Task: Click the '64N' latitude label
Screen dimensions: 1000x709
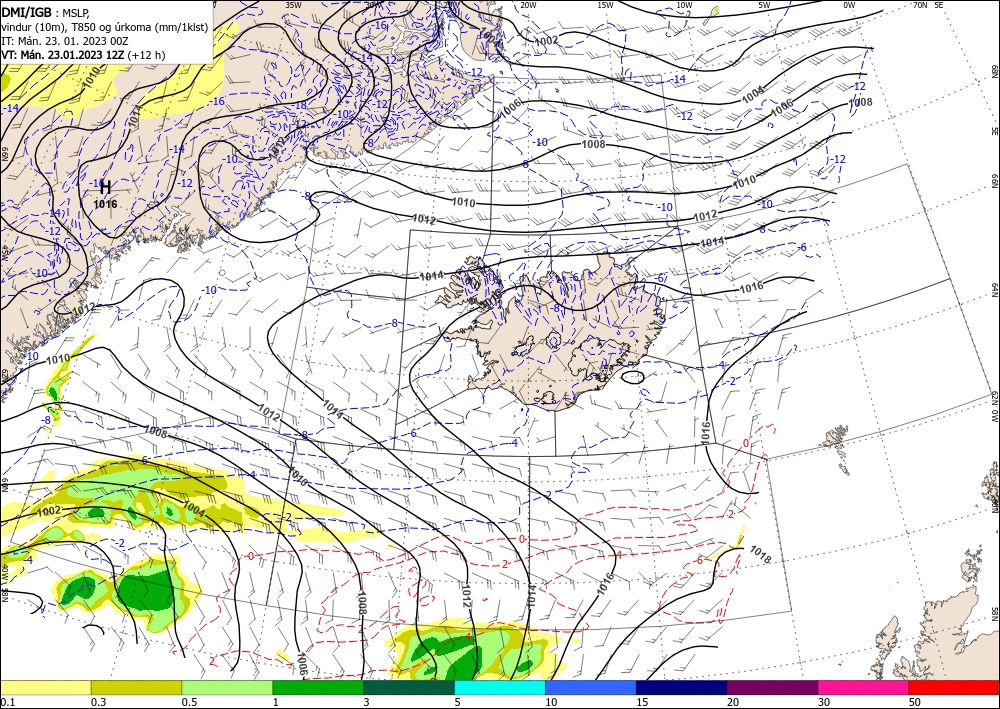Action: 994,290
